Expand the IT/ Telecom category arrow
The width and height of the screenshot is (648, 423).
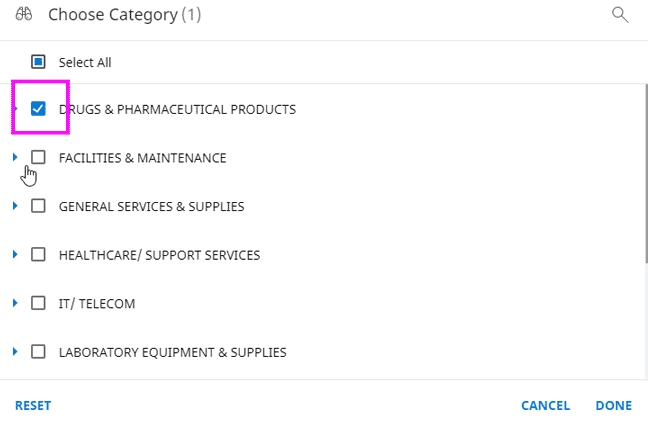point(15,303)
